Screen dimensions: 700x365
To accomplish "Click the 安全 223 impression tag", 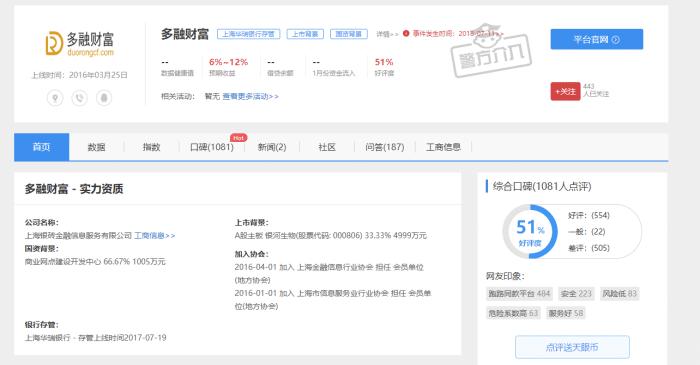I will (x=576, y=294).
